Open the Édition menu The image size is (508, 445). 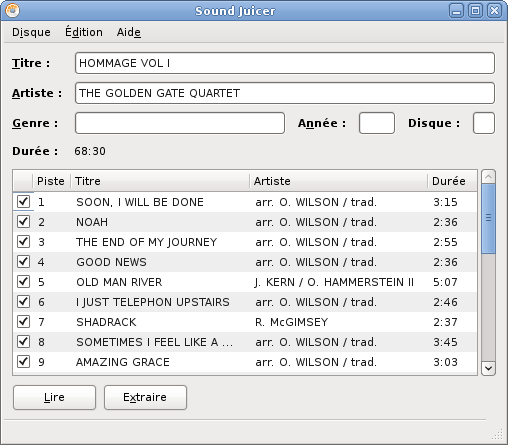(84, 32)
